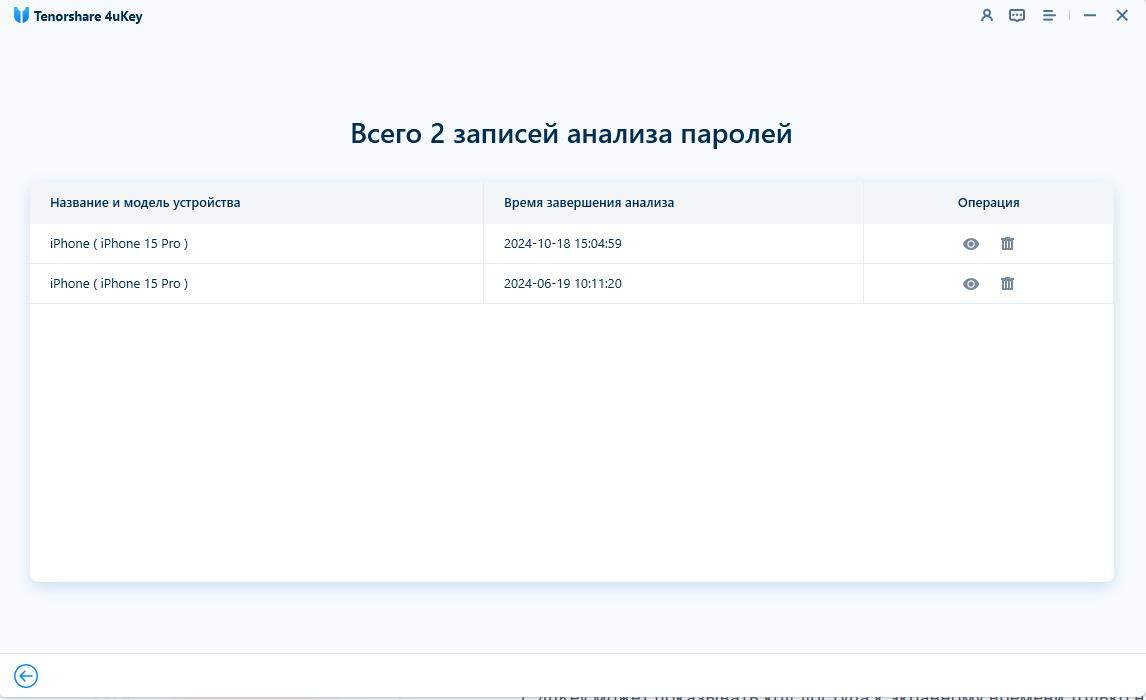1146x700 pixels.
Task: Click the 2024-06-19 10:11:20 timestamp
Action: coord(563,284)
